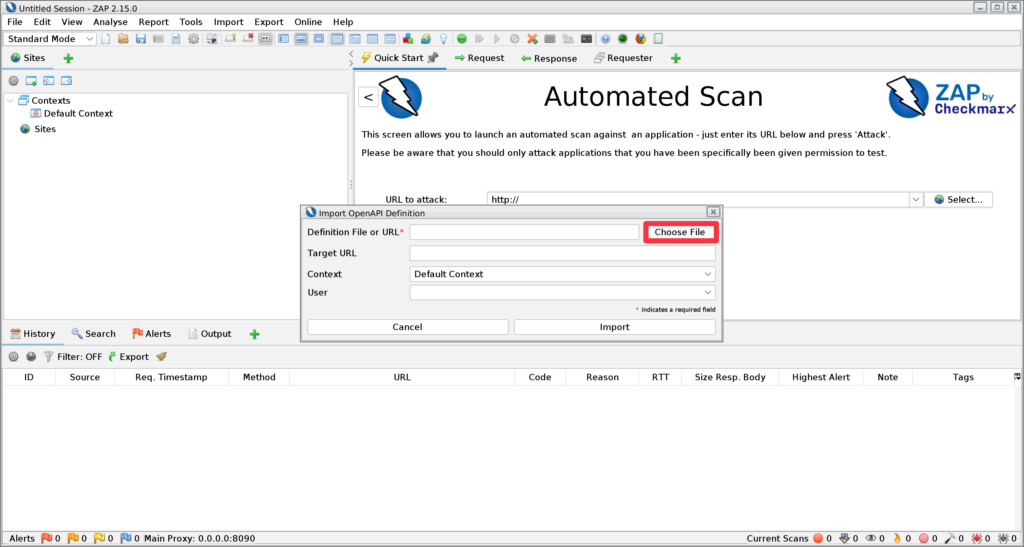Image resolution: width=1024 pixels, height=547 pixels.
Task: Click the globe icon in History toolbar
Action: coord(31,357)
